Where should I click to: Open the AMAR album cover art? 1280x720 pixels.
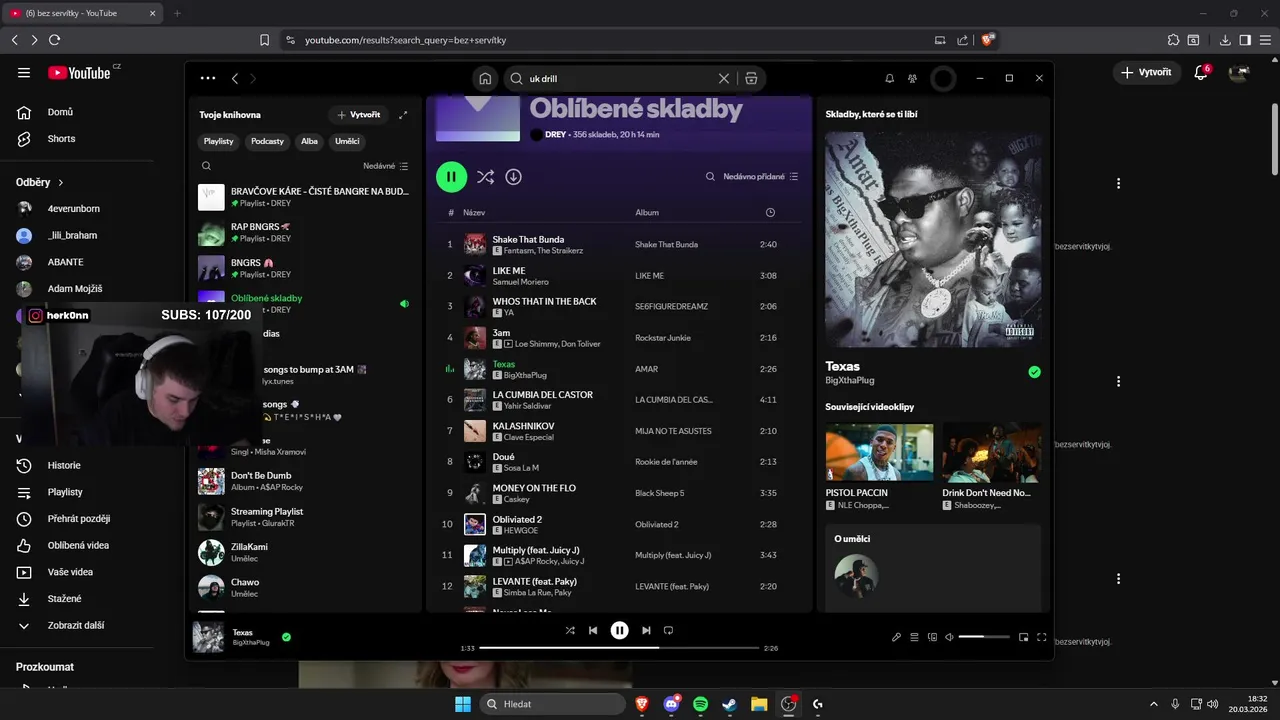tap(933, 239)
